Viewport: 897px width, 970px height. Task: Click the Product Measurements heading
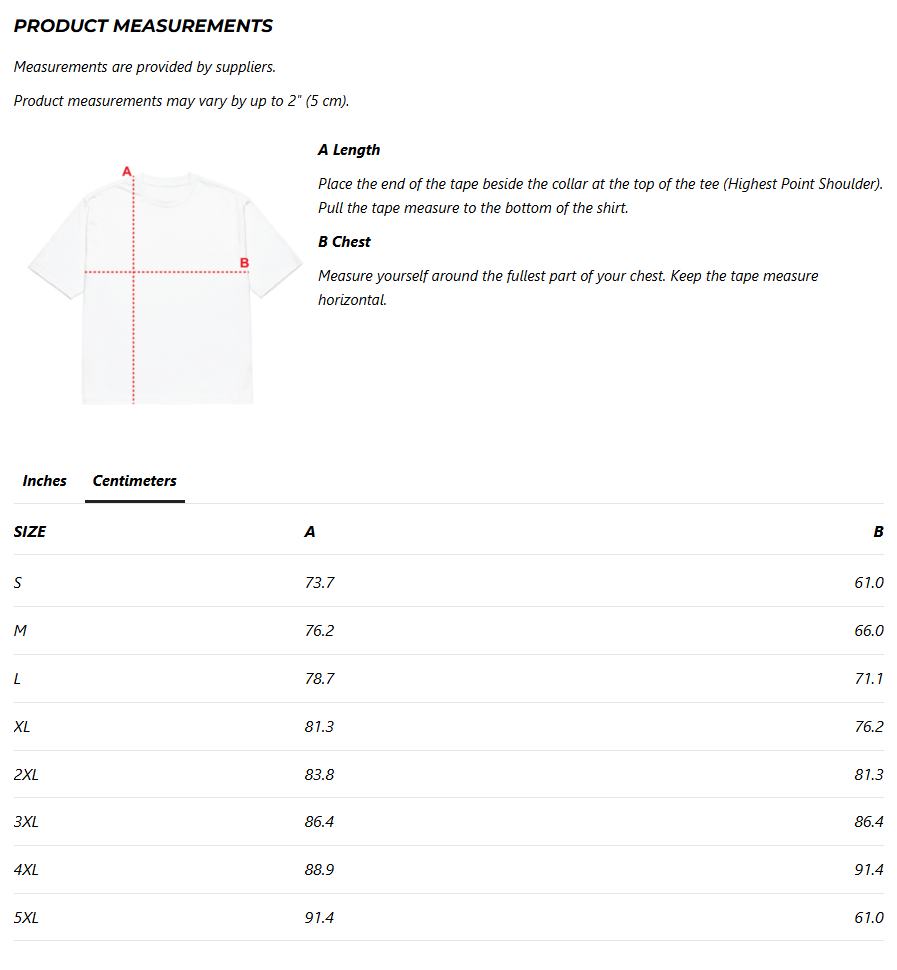(143, 26)
